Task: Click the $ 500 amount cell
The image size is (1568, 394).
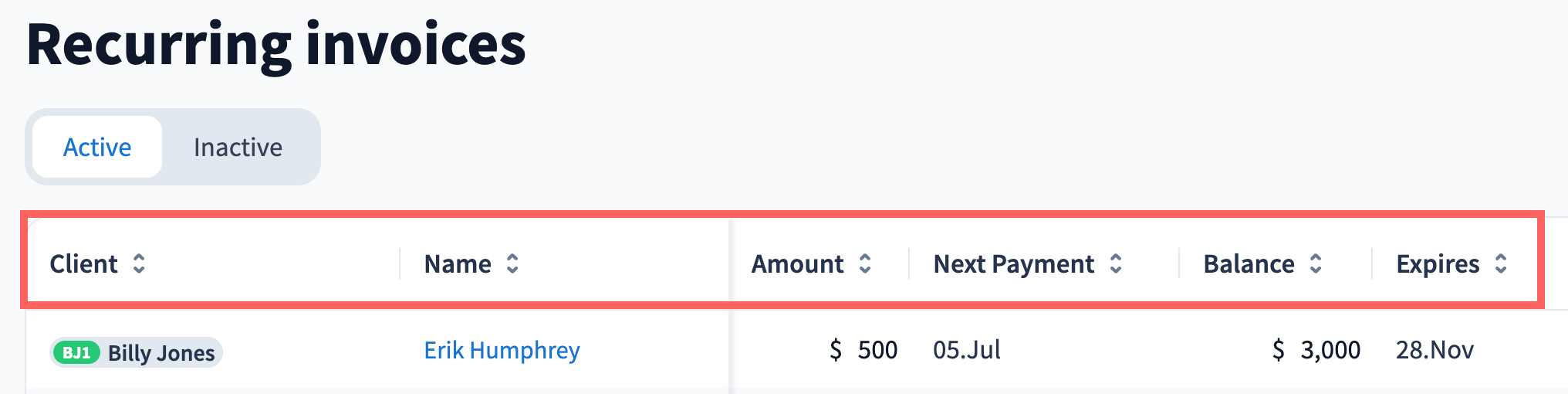Action: (863, 351)
